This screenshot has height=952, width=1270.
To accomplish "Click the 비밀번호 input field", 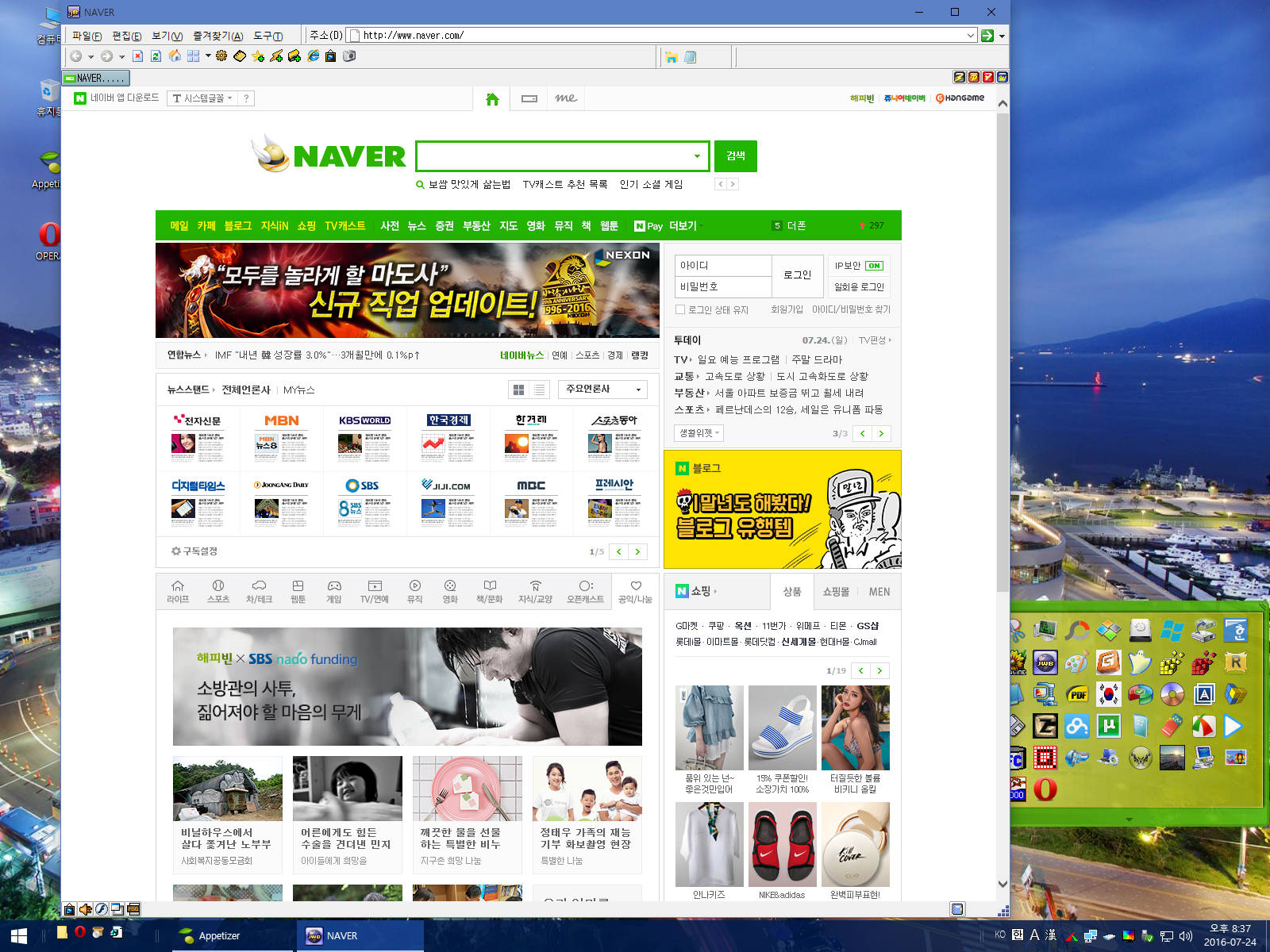I will (723, 286).
